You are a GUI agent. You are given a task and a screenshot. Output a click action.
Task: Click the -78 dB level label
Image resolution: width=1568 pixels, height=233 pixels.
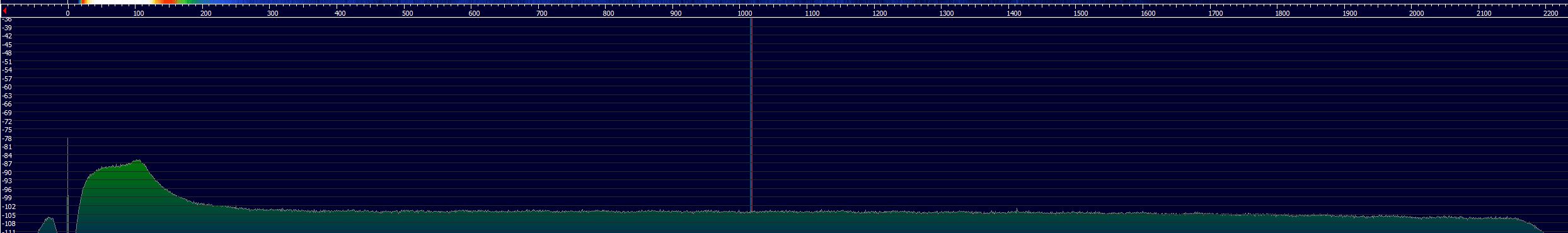tap(7, 139)
